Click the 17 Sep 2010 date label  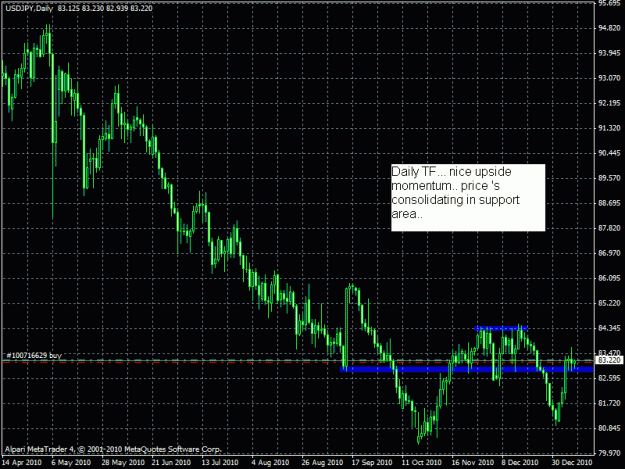[x=372, y=463]
